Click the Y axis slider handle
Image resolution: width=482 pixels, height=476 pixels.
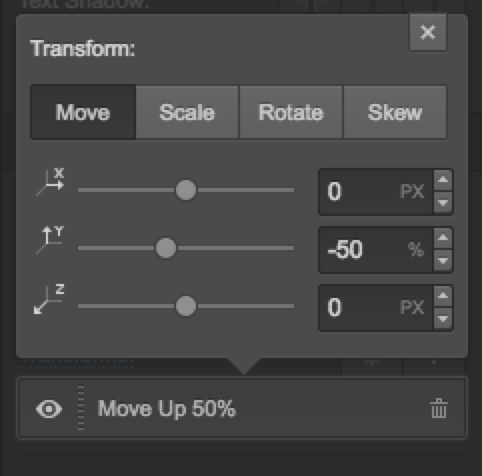pos(166,248)
